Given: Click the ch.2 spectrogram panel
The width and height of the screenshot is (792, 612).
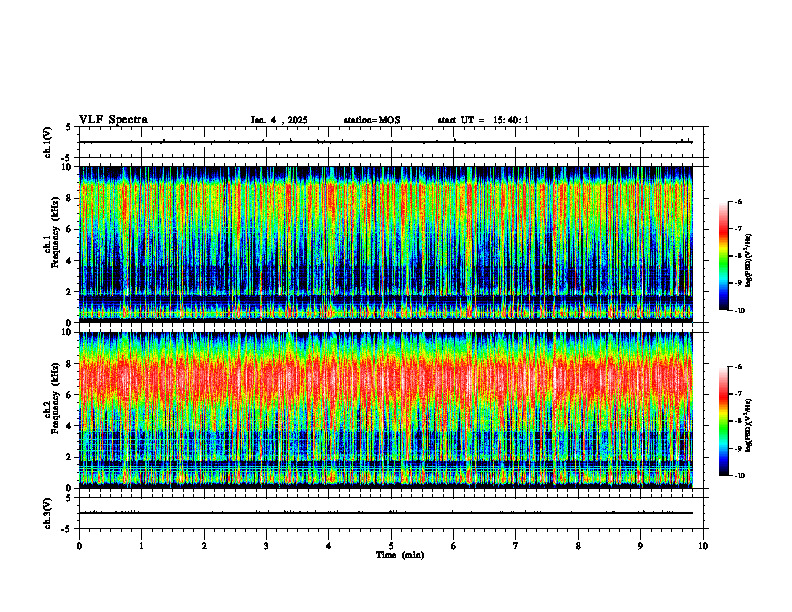Looking at the screenshot, I should click(386, 410).
